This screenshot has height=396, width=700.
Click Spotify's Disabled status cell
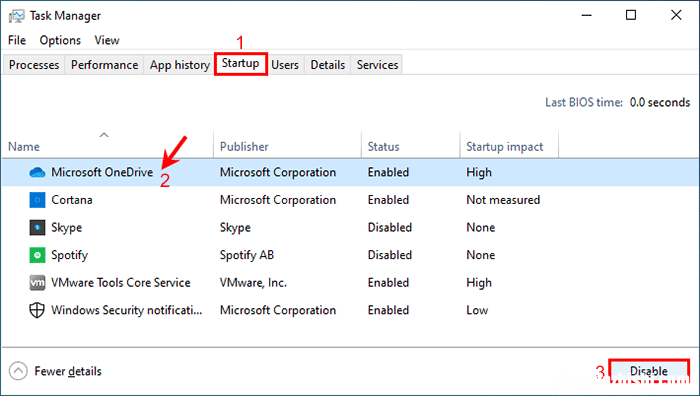pos(390,255)
